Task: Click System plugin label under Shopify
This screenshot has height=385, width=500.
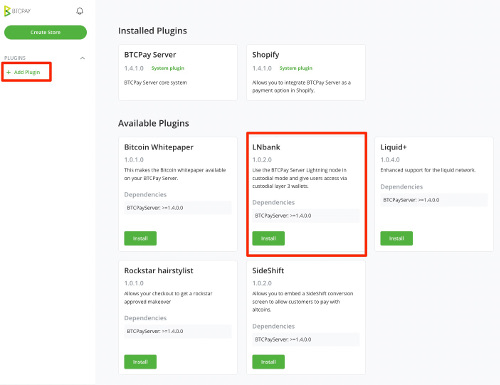Action: tap(296, 68)
